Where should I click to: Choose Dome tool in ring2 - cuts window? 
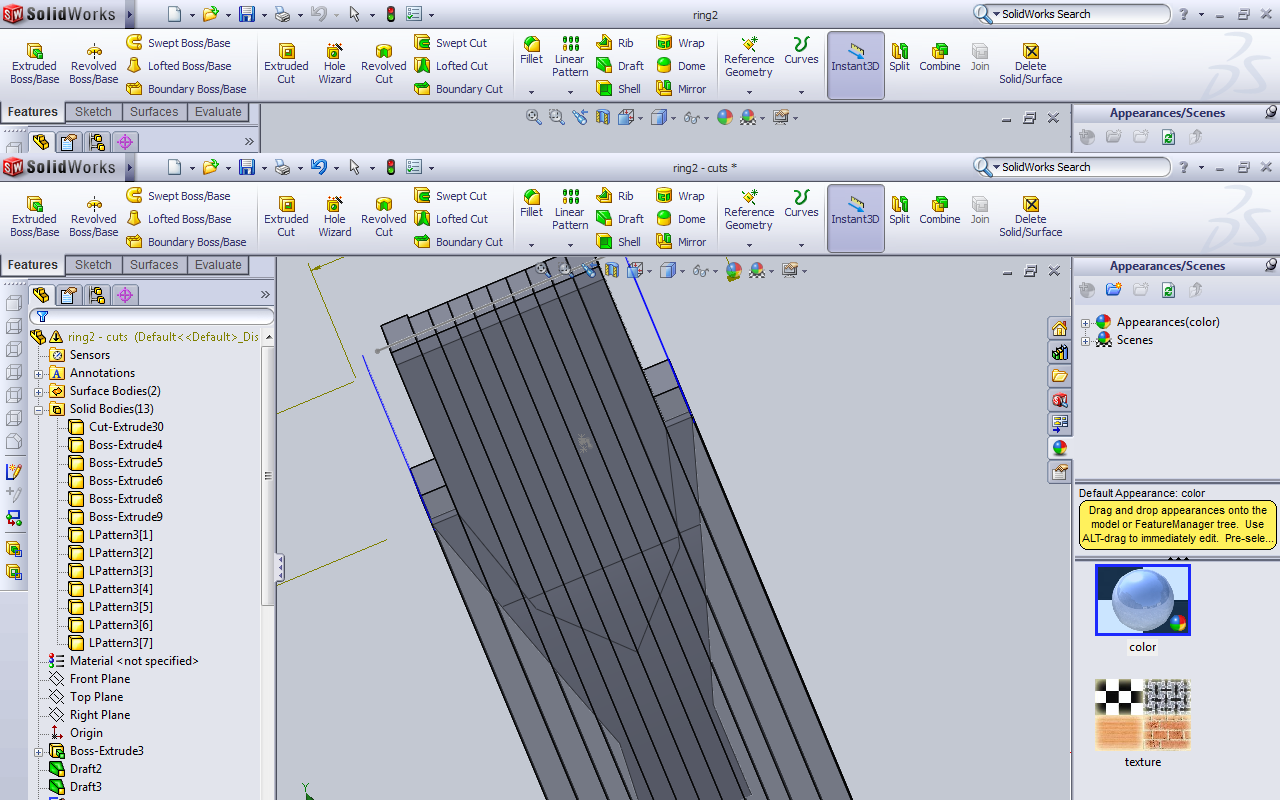tap(680, 219)
